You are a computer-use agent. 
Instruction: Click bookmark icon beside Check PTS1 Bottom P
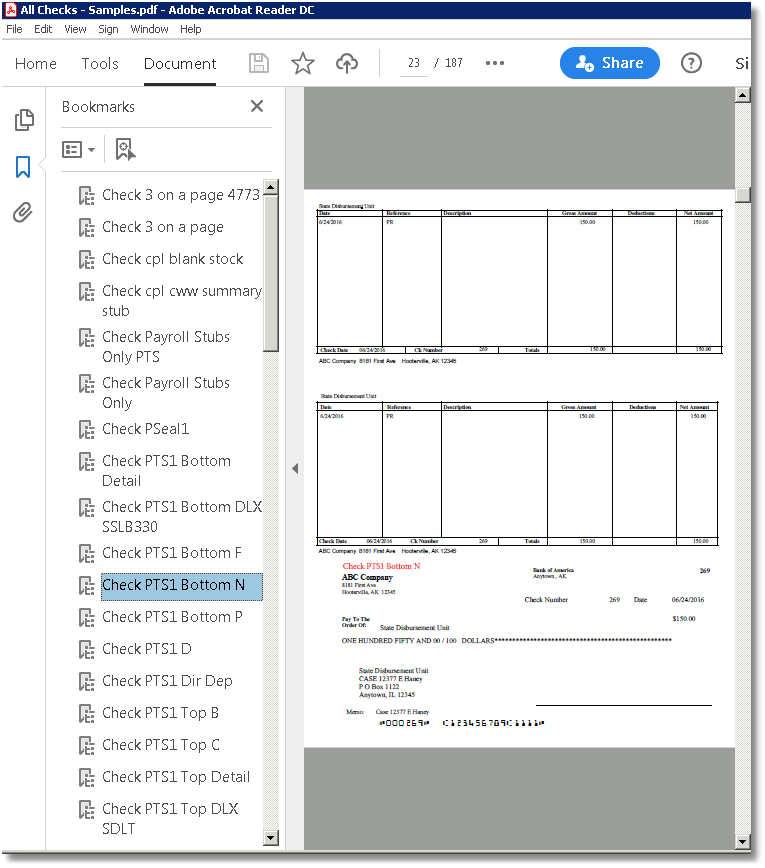coord(86,618)
